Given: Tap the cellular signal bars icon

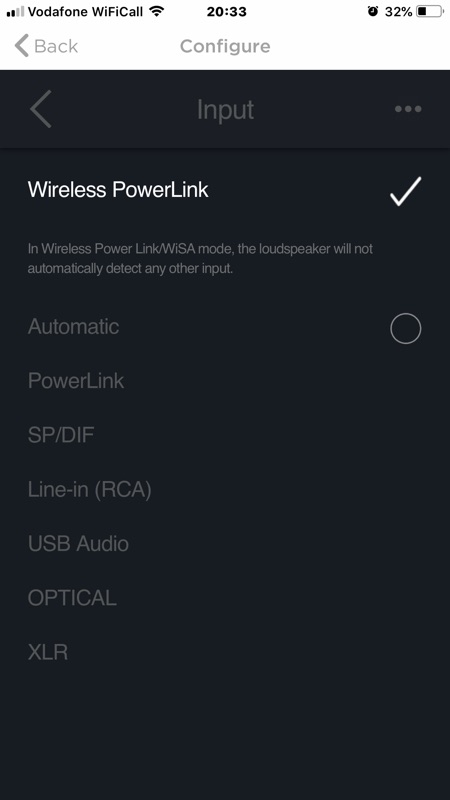Looking at the screenshot, I should coord(15,12).
